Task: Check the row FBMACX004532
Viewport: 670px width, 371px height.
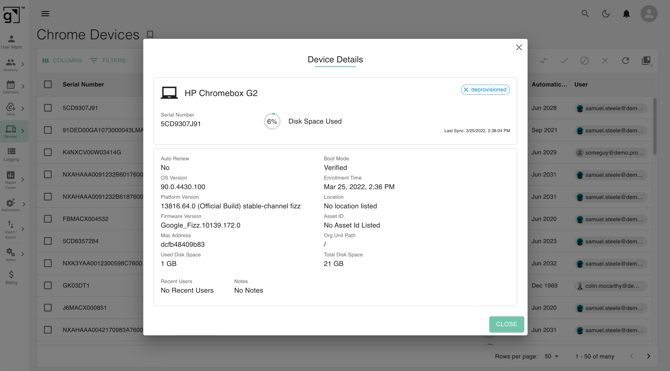Action: [x=48, y=219]
